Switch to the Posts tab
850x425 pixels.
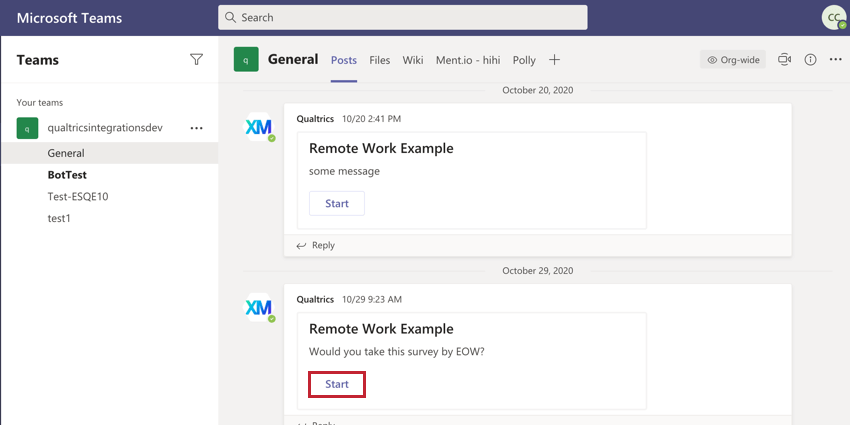pos(344,60)
